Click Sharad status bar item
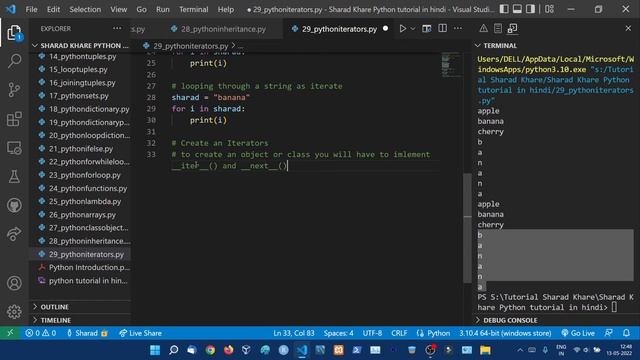640x360 pixels. click(x=87, y=333)
